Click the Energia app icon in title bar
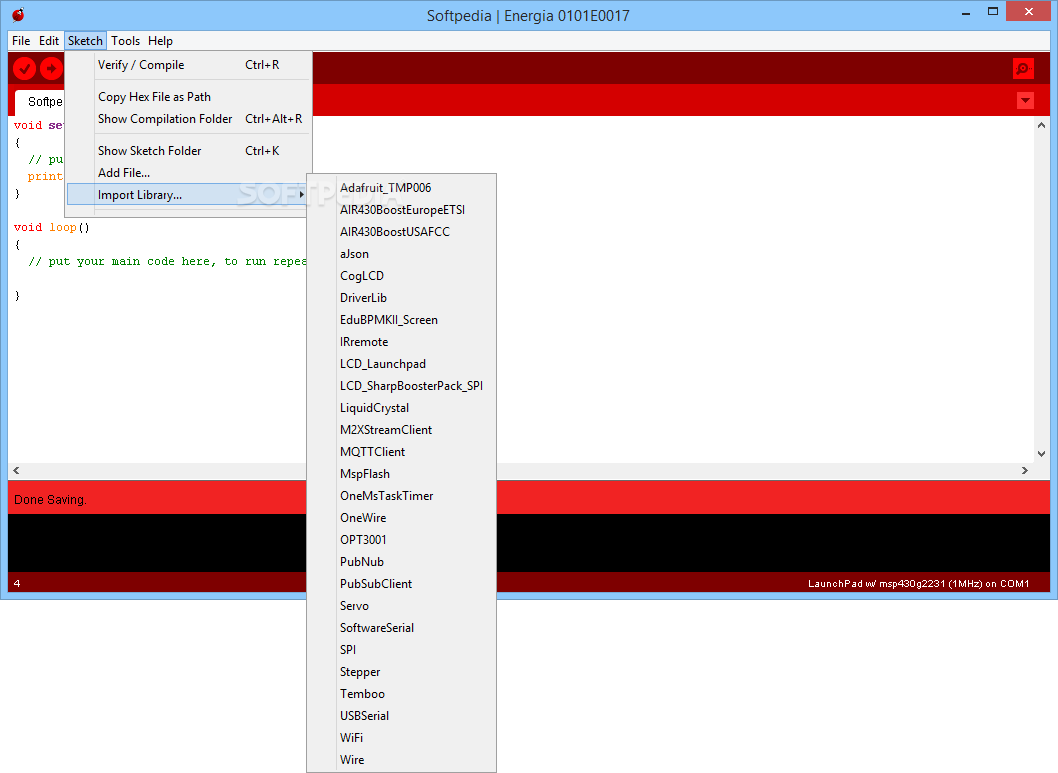The height and width of the screenshot is (773, 1058). click(x=18, y=14)
